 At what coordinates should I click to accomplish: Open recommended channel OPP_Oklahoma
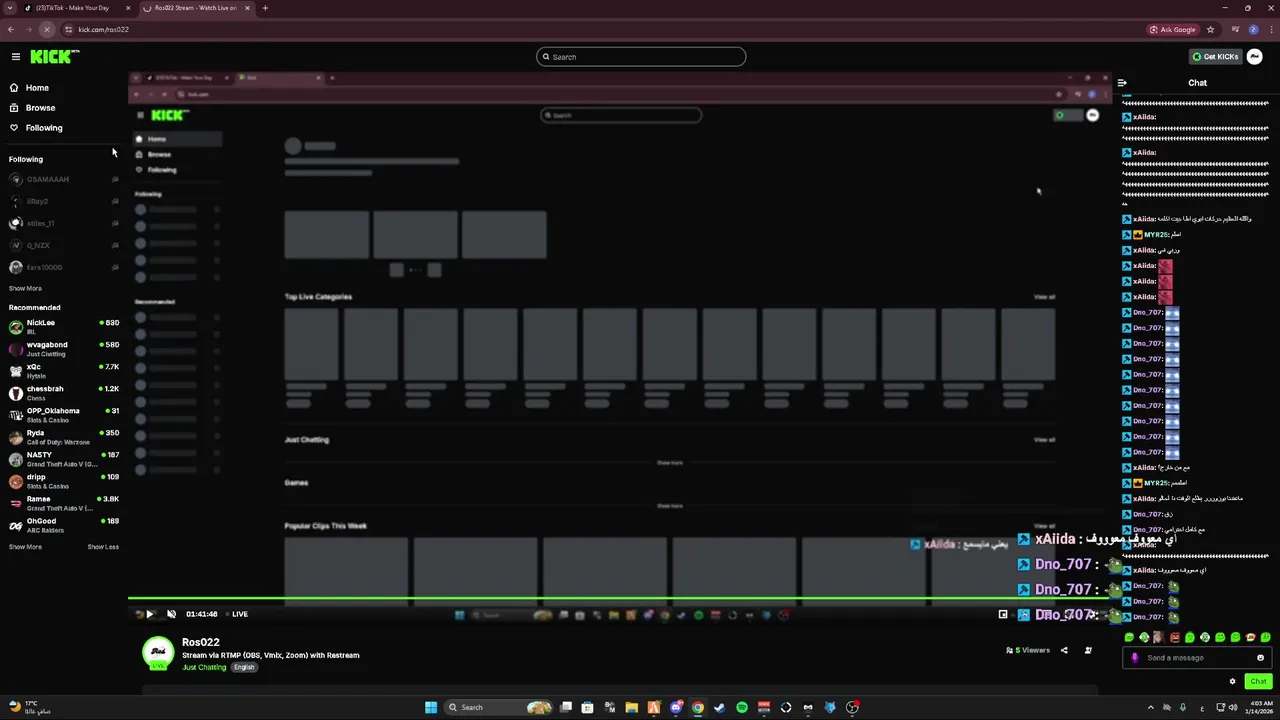(x=63, y=415)
